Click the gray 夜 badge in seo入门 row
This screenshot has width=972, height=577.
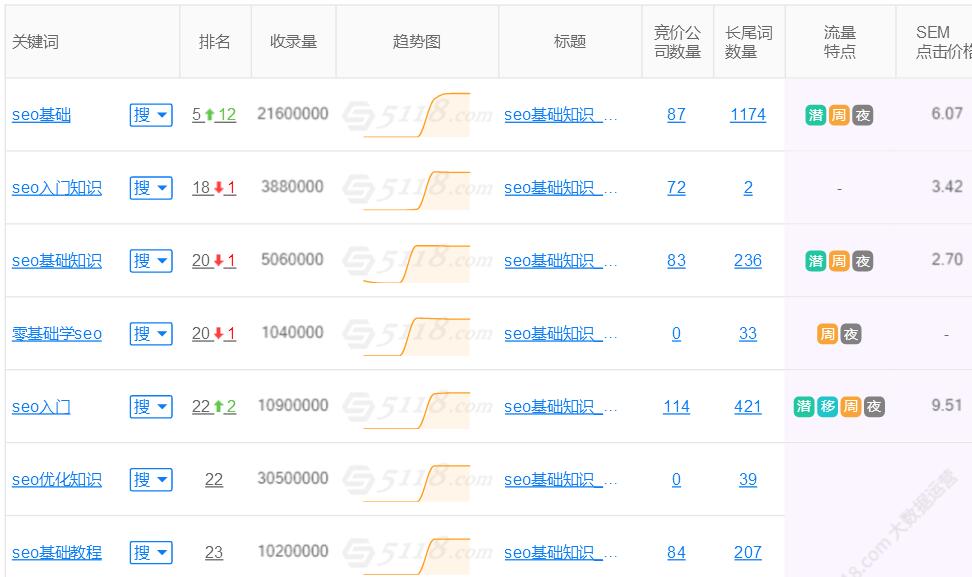coord(874,407)
